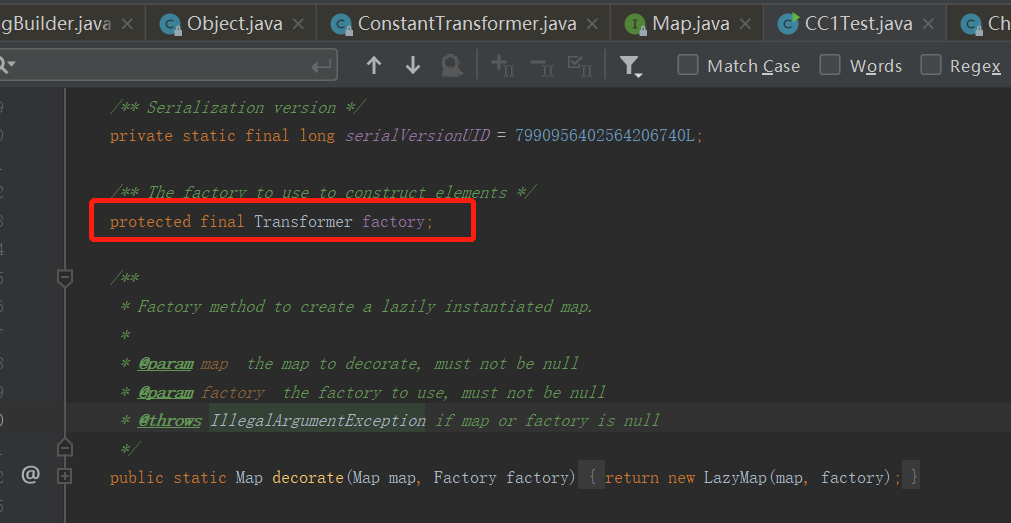The image size is (1011, 523).
Task: Click inside the search text field
Action: [160, 66]
